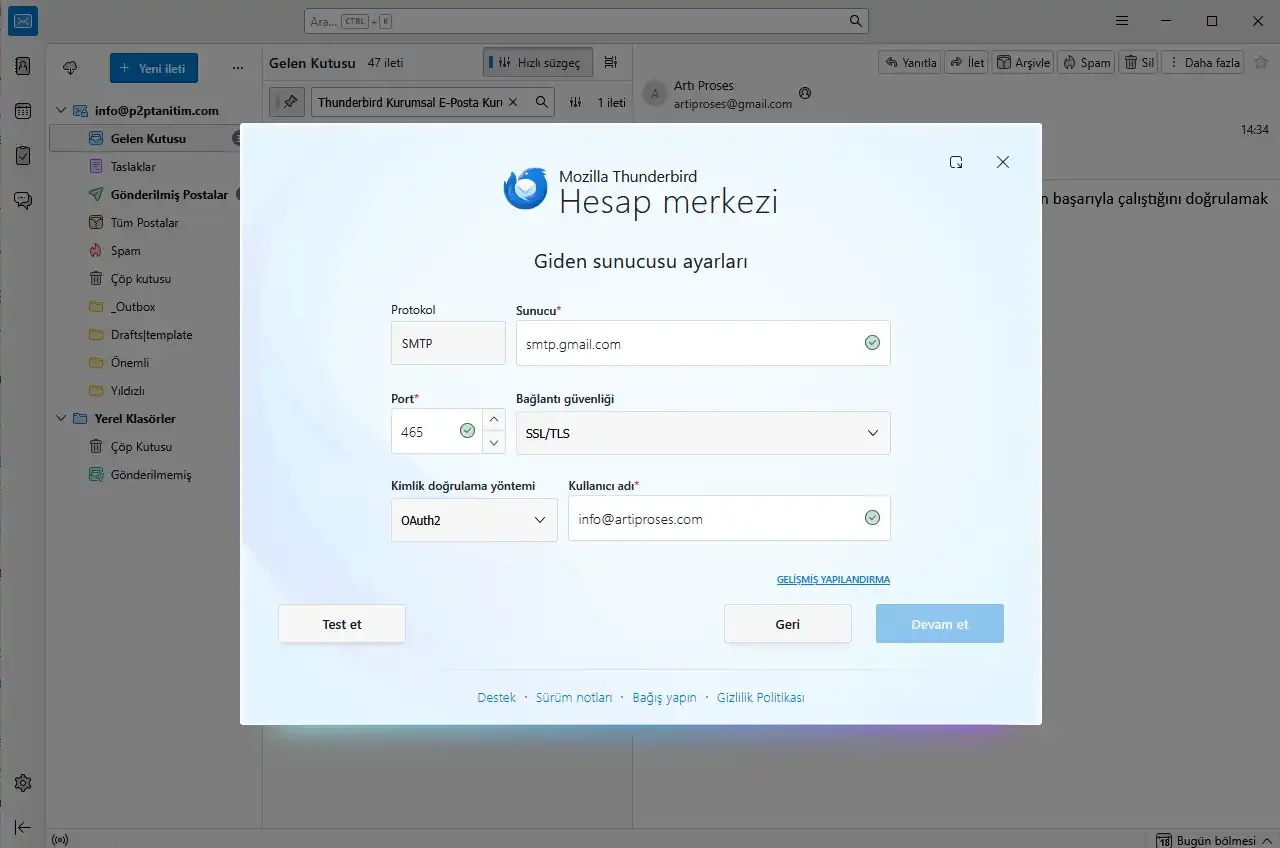1280x848 pixels.
Task: Mark message as Spam in toolbar
Action: point(1087,62)
